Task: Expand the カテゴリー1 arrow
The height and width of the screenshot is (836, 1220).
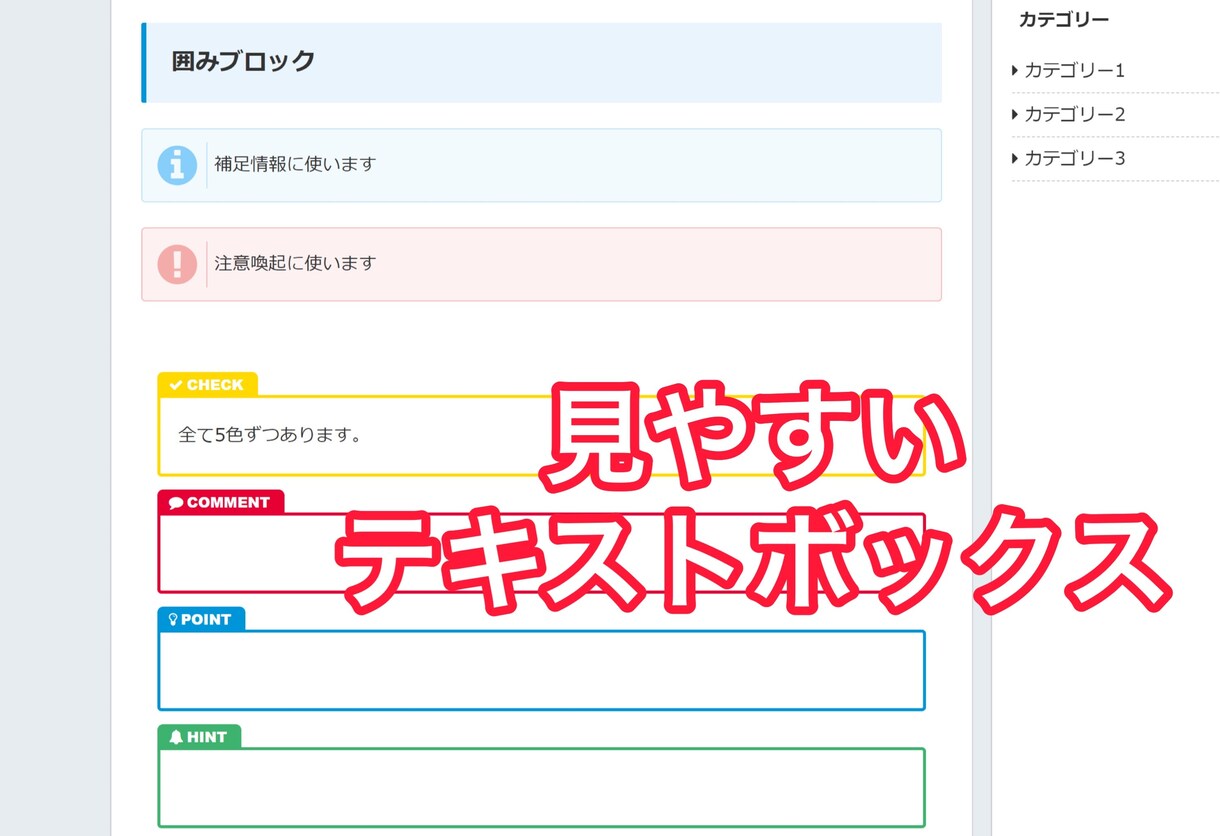Action: pyautogui.click(x=1015, y=70)
